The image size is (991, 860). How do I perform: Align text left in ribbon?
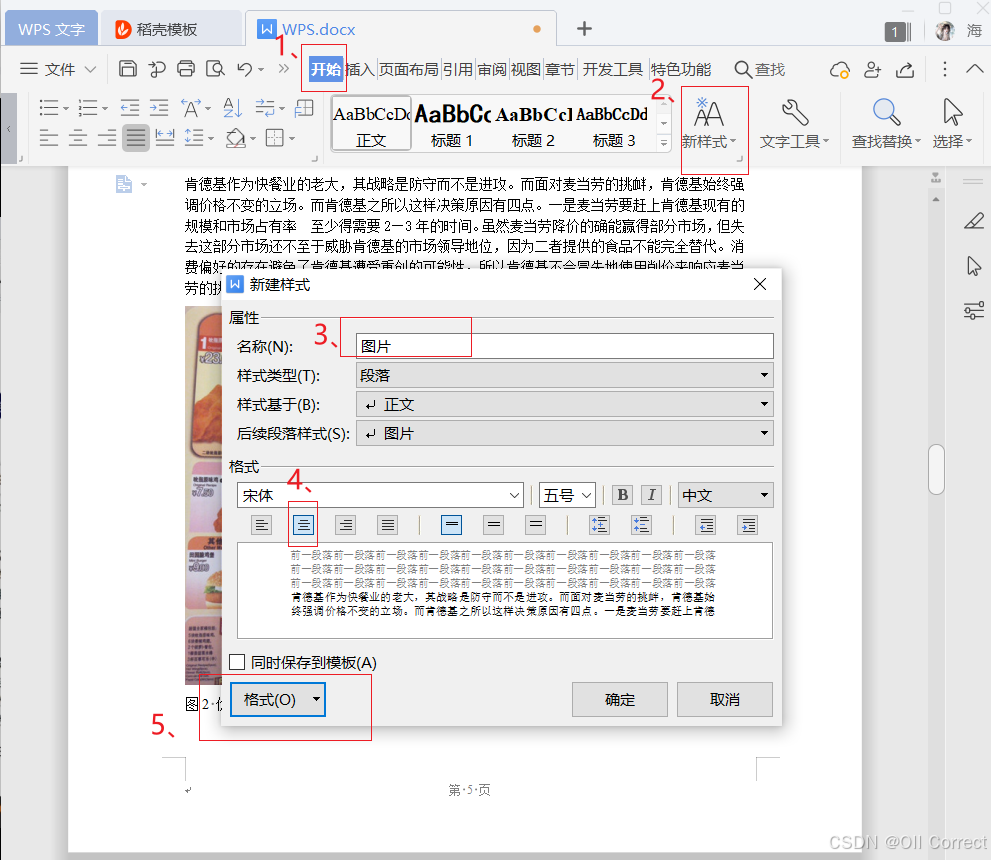49,138
